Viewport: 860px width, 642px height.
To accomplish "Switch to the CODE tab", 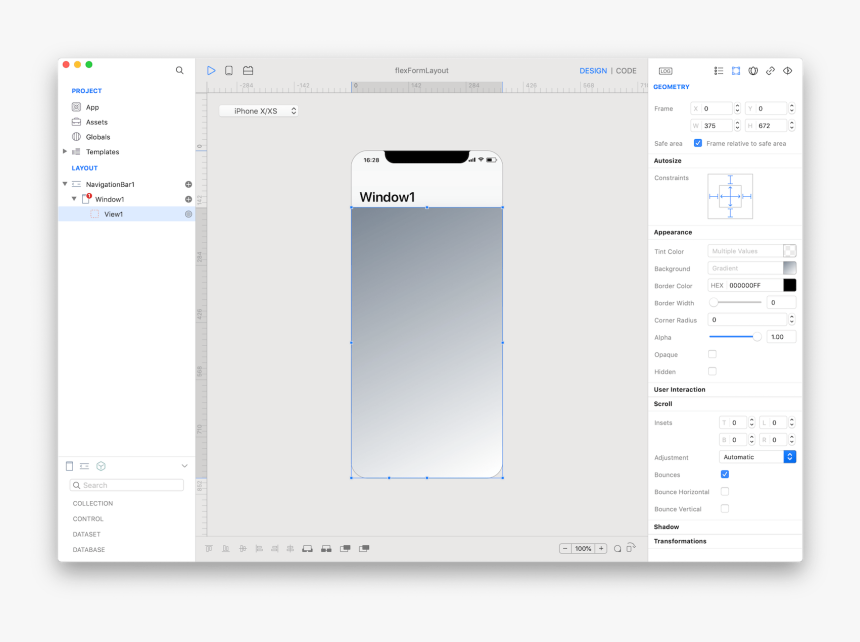I will pos(626,71).
